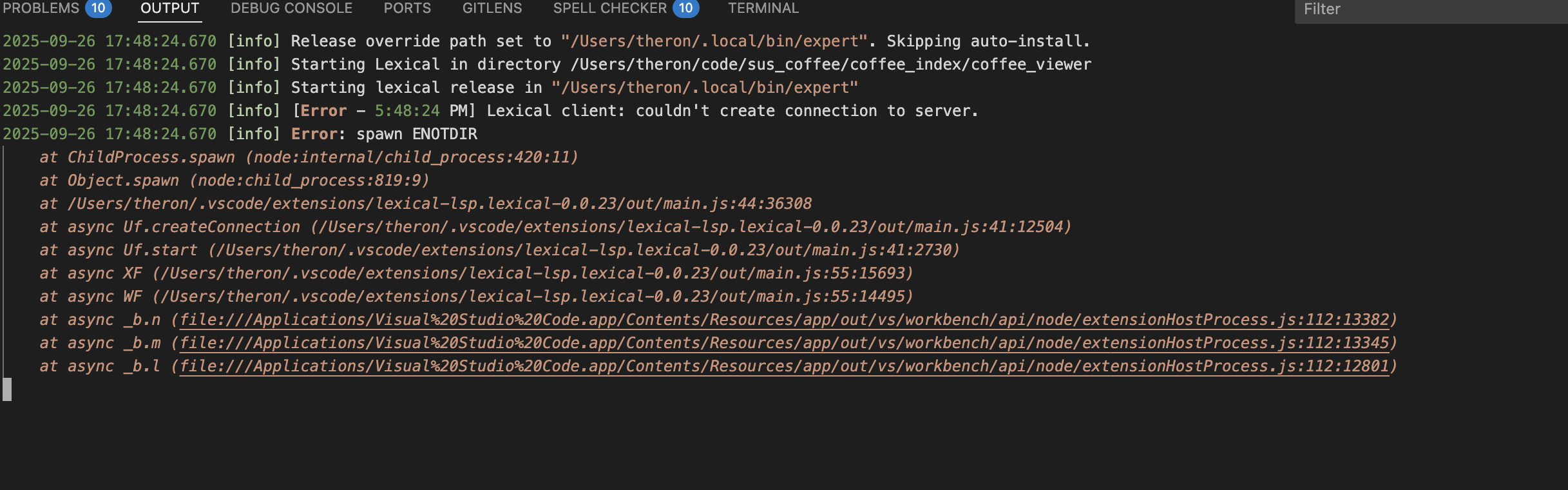Open the DEBUG CONSOLE tab
Viewport: 1568px width, 490px height.
click(x=291, y=8)
